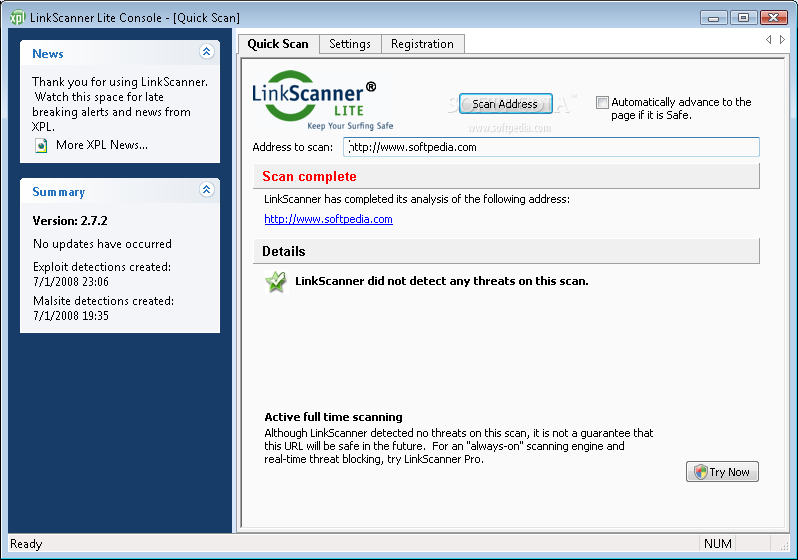Click the 'Ready' status bar text

pos(26,544)
